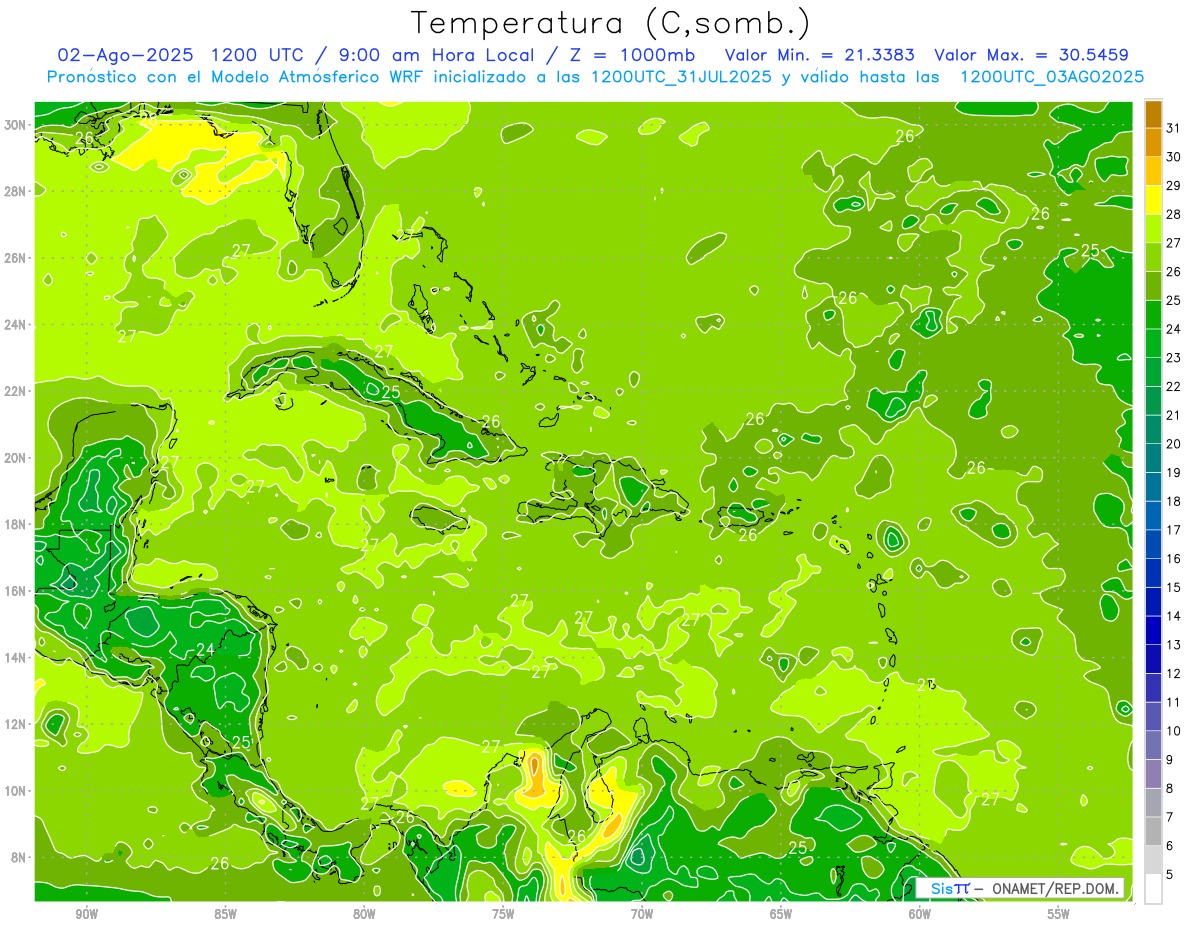Click the '1200UTC_03AGO2025' valid-until time
Viewport: 1200px width, 927px height.
click(1052, 77)
